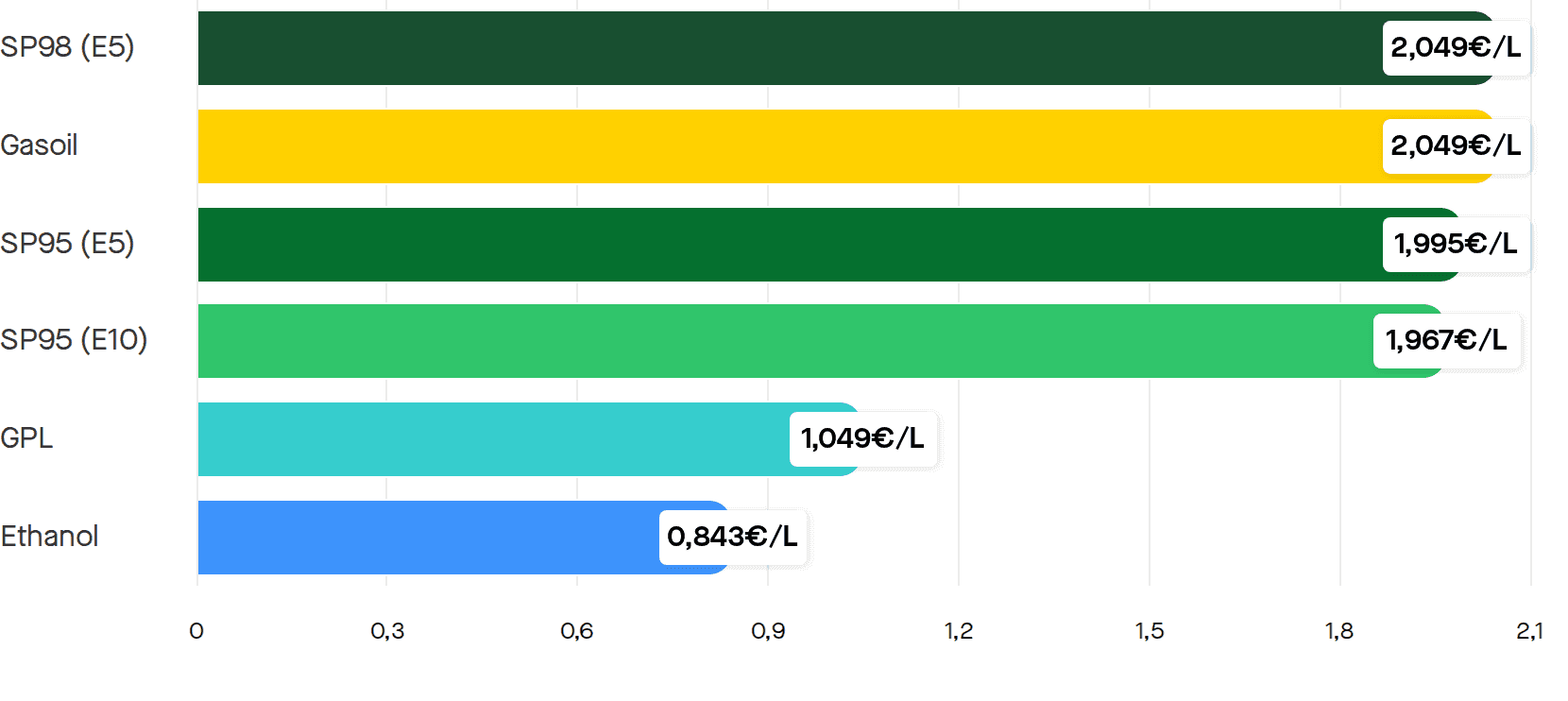Click the 0,9 x-axis tick label
The width and height of the screenshot is (1568, 701).
(768, 631)
